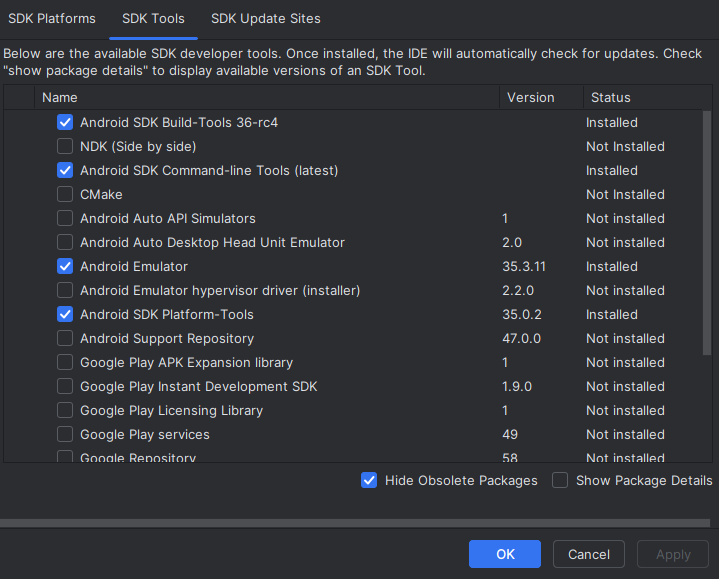Enable NDK (Side by side) checkbox
The height and width of the screenshot is (579, 719).
coord(65,146)
